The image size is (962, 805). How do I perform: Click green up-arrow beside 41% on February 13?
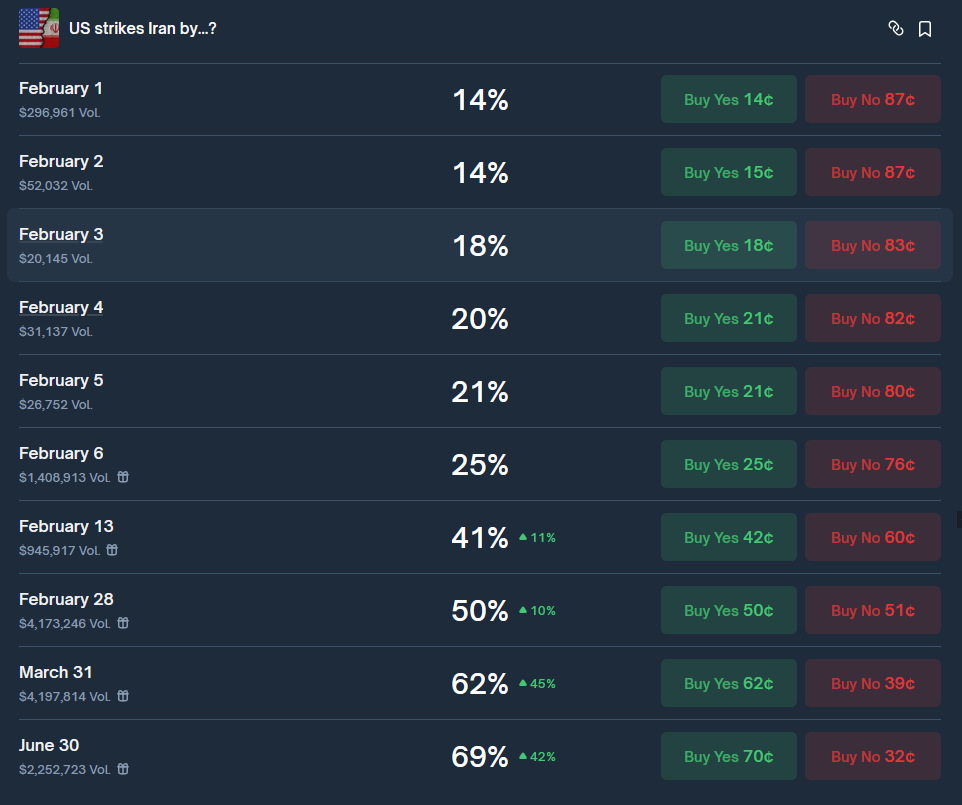point(523,537)
